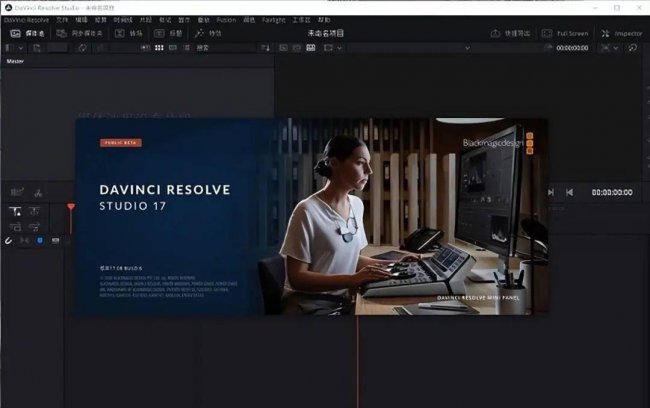This screenshot has height=408, width=650.
Task: Open the 转场 transitions panel
Action: [x=129, y=34]
